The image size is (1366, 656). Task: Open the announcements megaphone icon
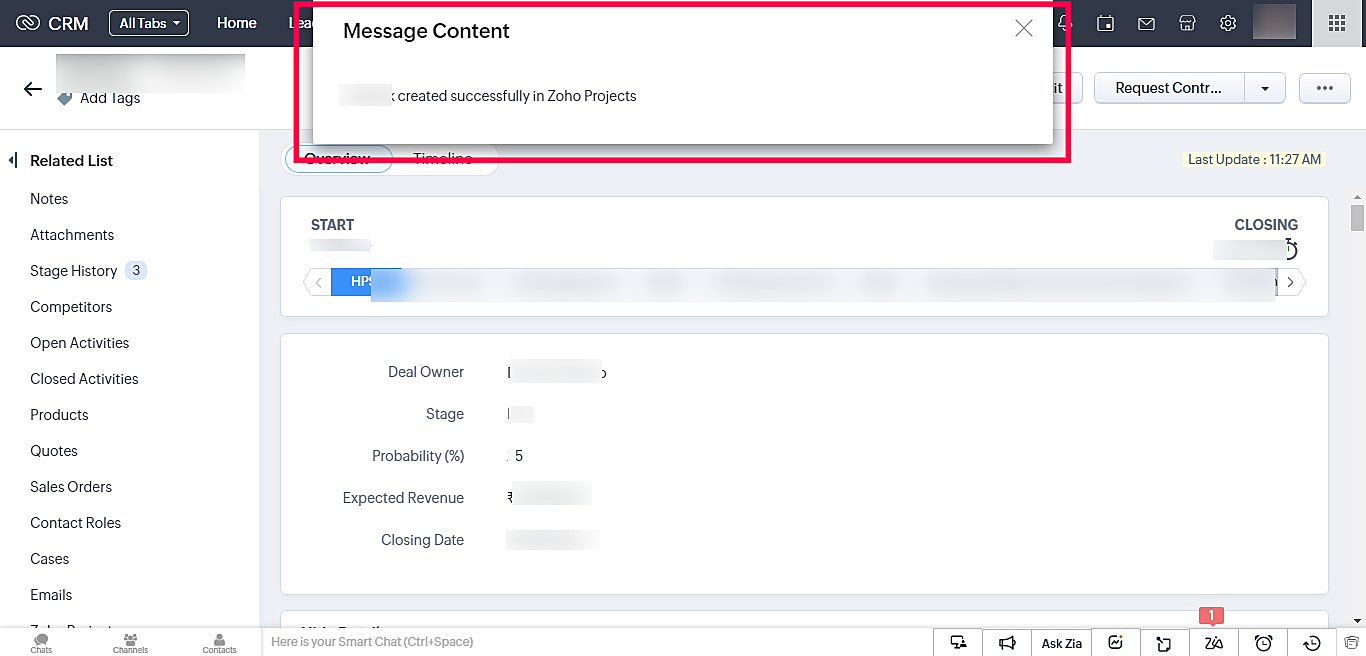tap(1007, 643)
